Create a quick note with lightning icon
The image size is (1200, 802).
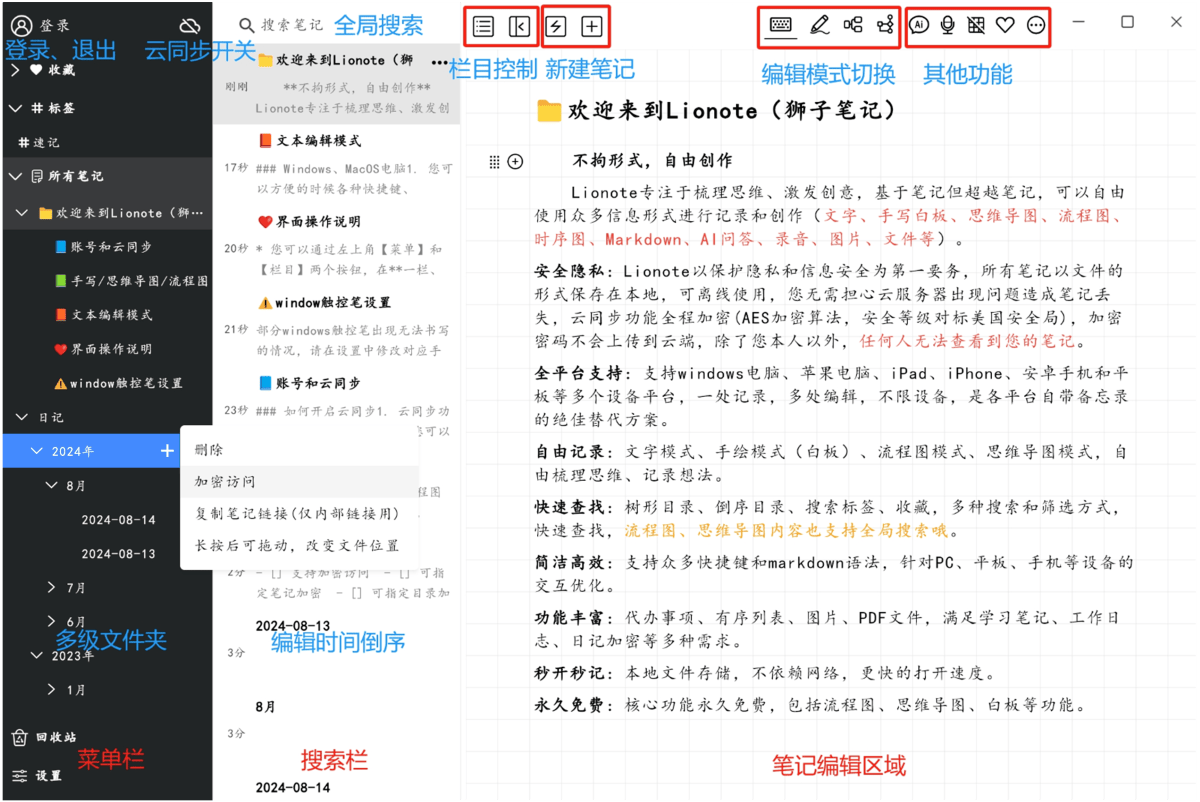pos(556,27)
